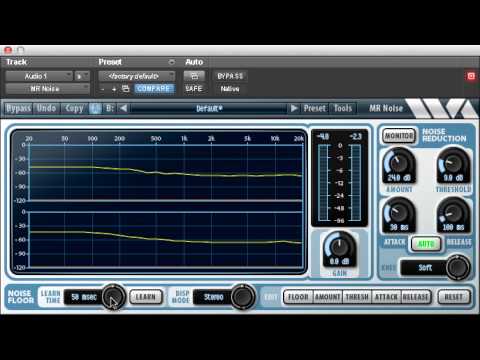Select the ATTACK edit tab

coord(386,297)
